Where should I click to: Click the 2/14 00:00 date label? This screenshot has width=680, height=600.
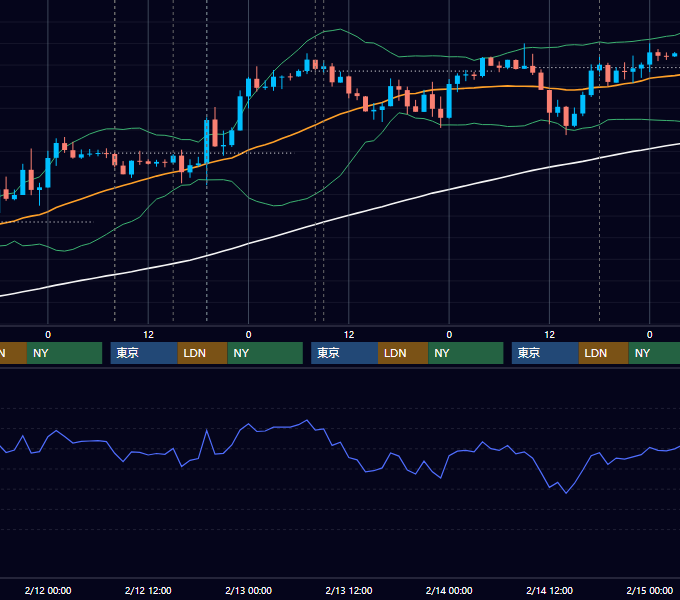click(449, 590)
